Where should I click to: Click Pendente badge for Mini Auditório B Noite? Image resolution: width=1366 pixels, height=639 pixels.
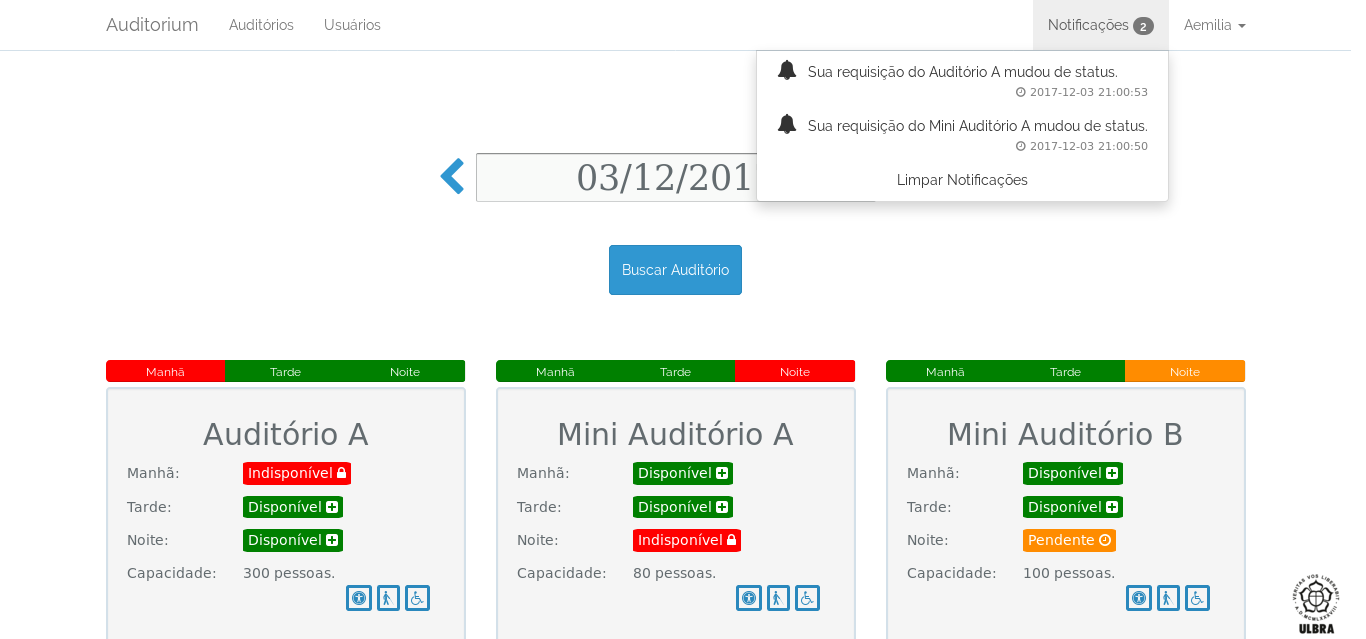(x=1069, y=540)
